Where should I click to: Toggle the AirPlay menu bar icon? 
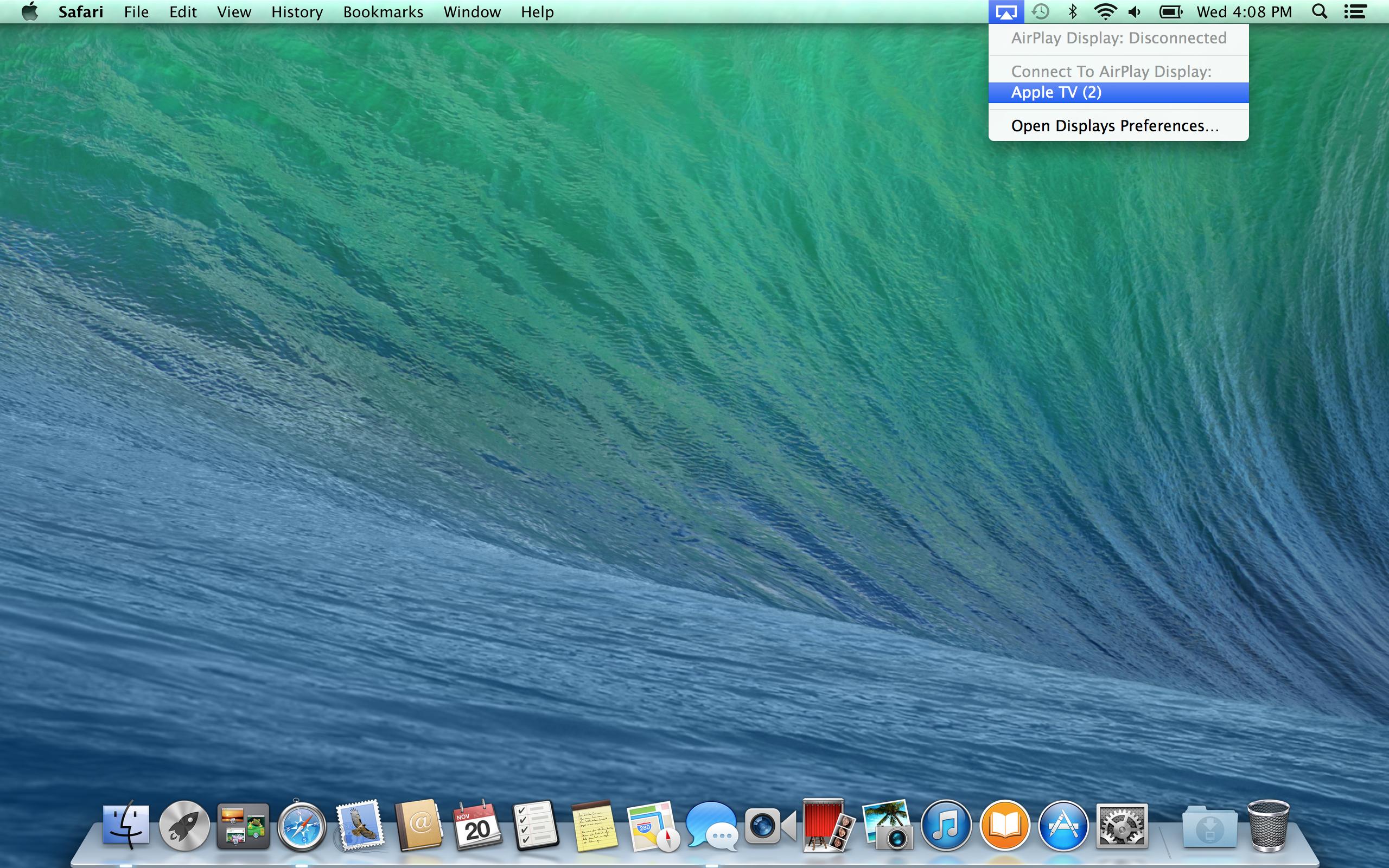(x=1005, y=12)
